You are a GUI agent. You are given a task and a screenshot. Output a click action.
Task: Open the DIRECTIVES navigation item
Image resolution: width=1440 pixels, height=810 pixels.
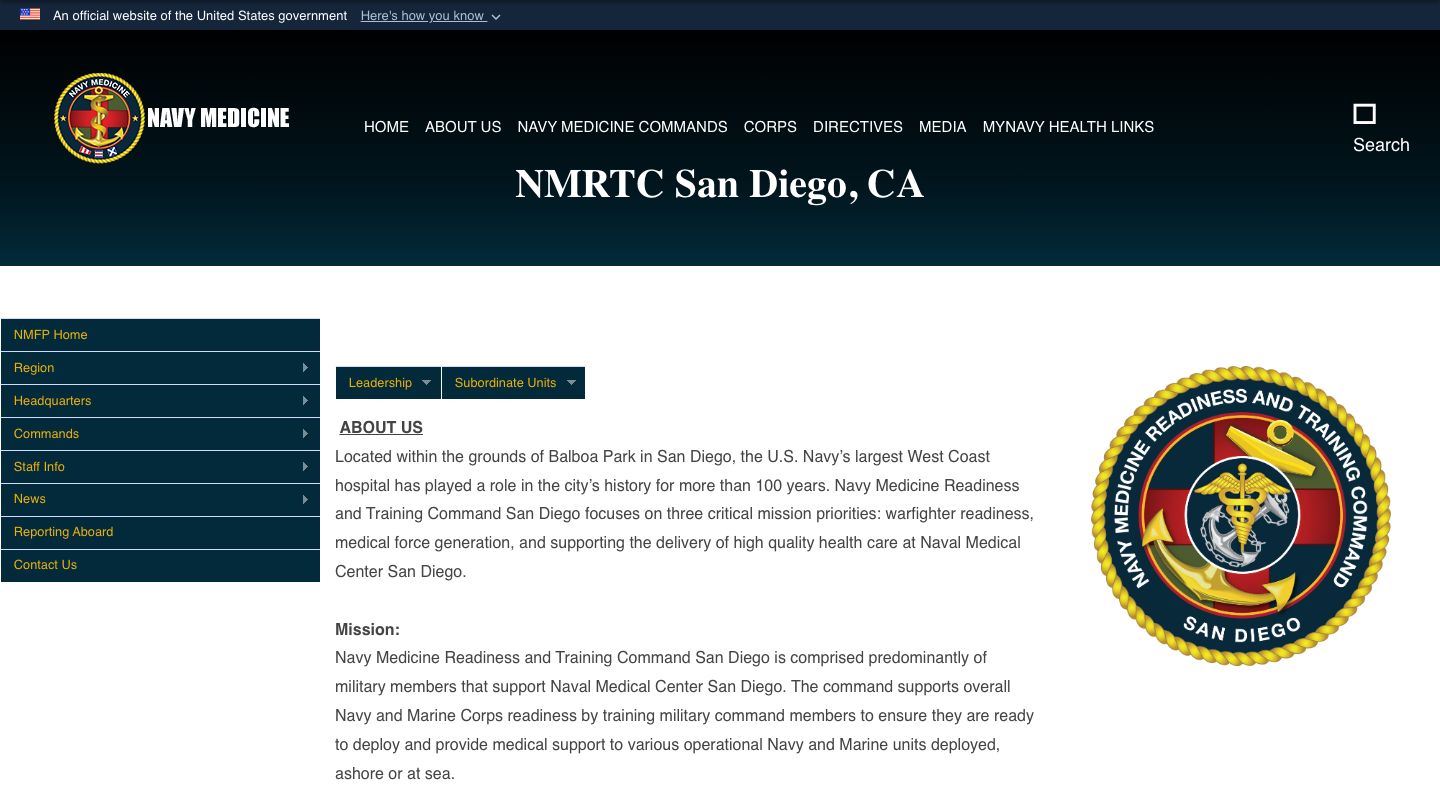coord(857,127)
